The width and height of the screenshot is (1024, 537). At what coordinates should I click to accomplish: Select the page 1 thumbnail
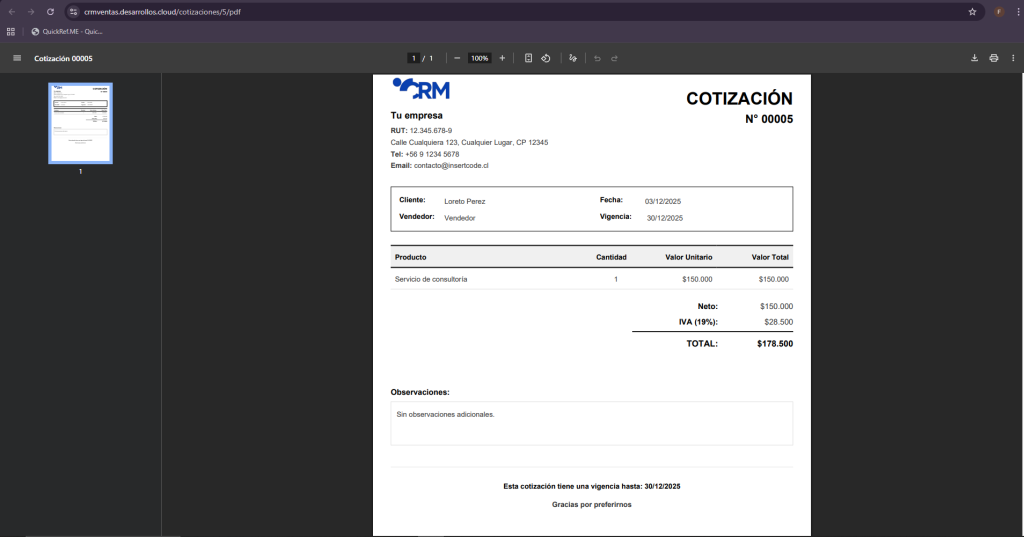coord(81,123)
